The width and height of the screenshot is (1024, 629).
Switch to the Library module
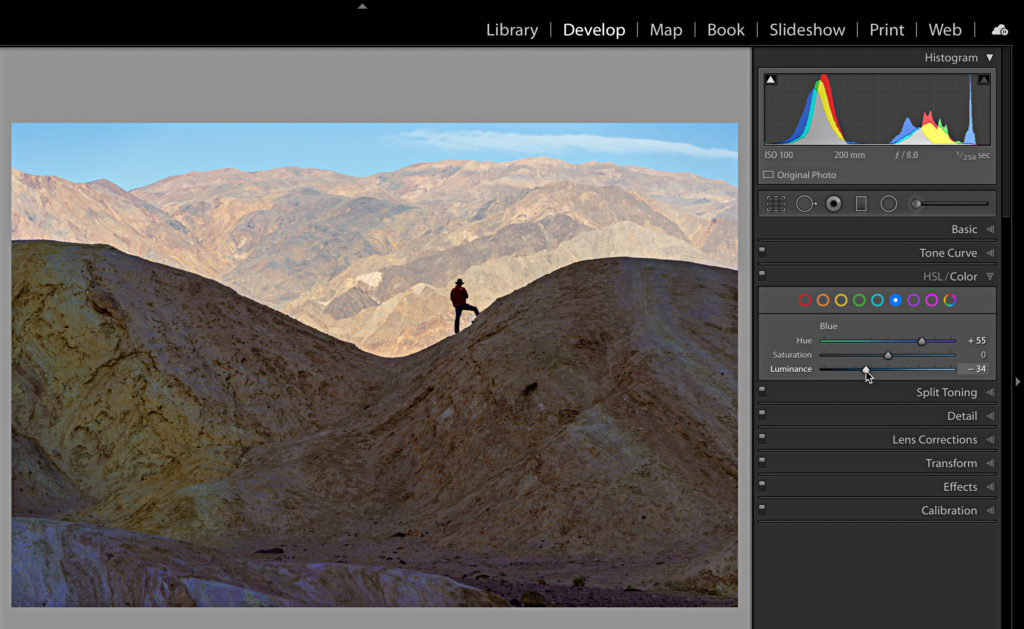(x=512, y=30)
